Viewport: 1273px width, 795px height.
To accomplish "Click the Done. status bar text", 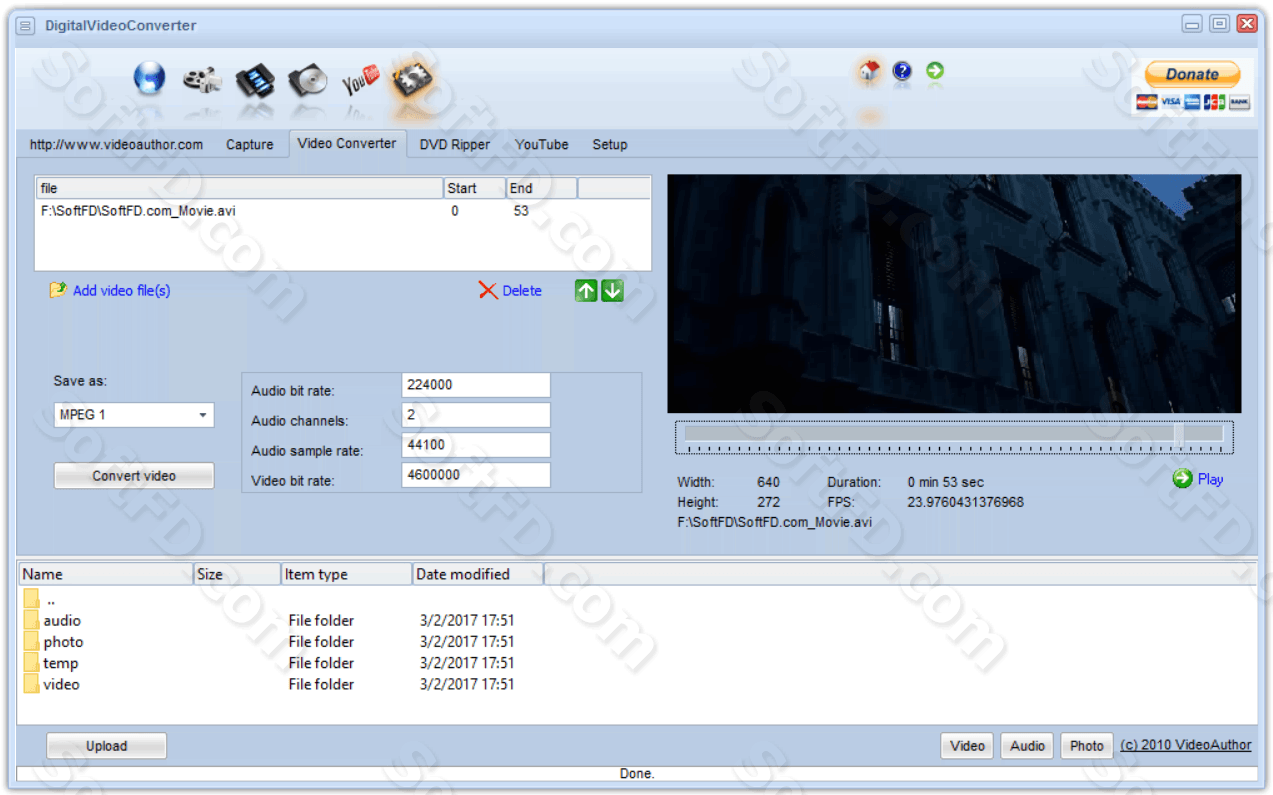I will coord(637,774).
